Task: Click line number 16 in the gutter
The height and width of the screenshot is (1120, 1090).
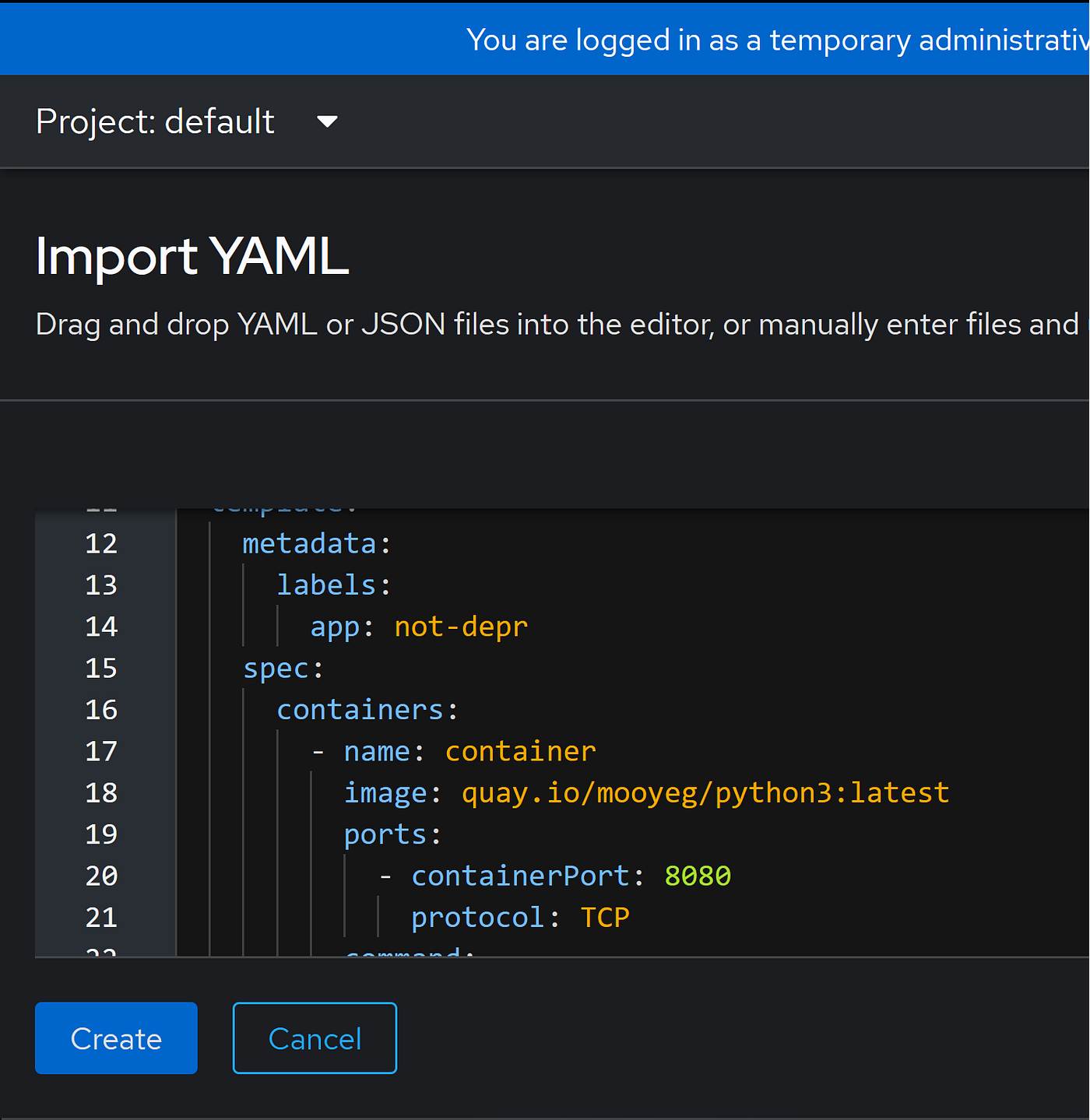Action: click(101, 709)
